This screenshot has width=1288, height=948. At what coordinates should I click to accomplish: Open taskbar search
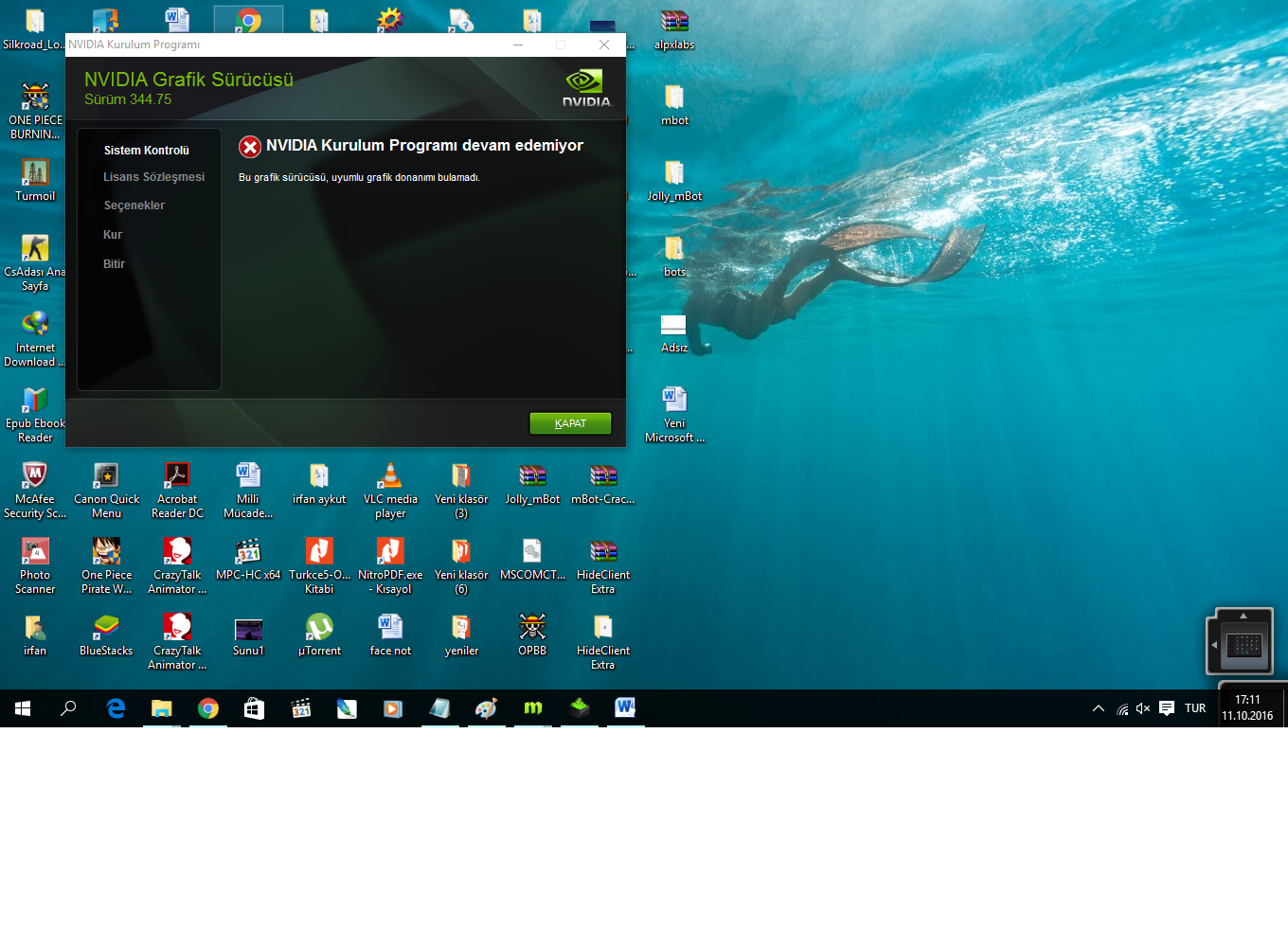68,708
